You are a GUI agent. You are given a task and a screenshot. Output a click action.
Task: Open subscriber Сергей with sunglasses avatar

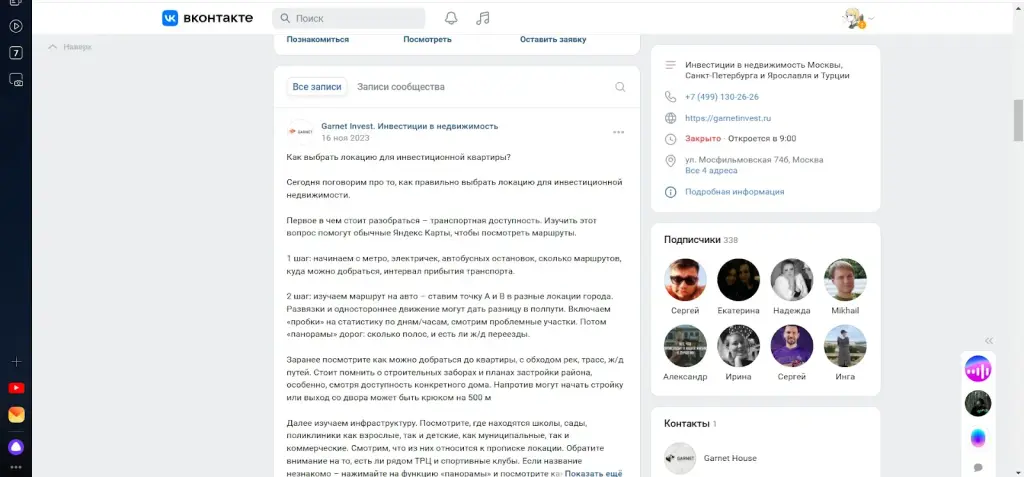point(685,280)
